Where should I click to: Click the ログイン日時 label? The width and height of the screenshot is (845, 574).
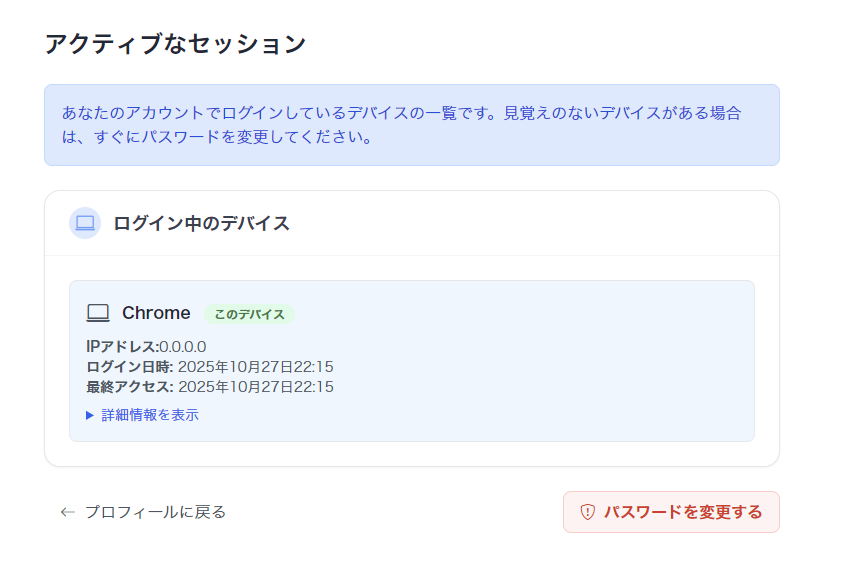point(130,367)
